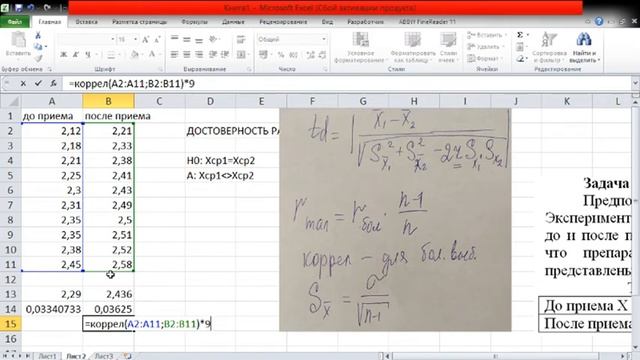
Task: Apply borders to selected cells
Action: click(111, 54)
